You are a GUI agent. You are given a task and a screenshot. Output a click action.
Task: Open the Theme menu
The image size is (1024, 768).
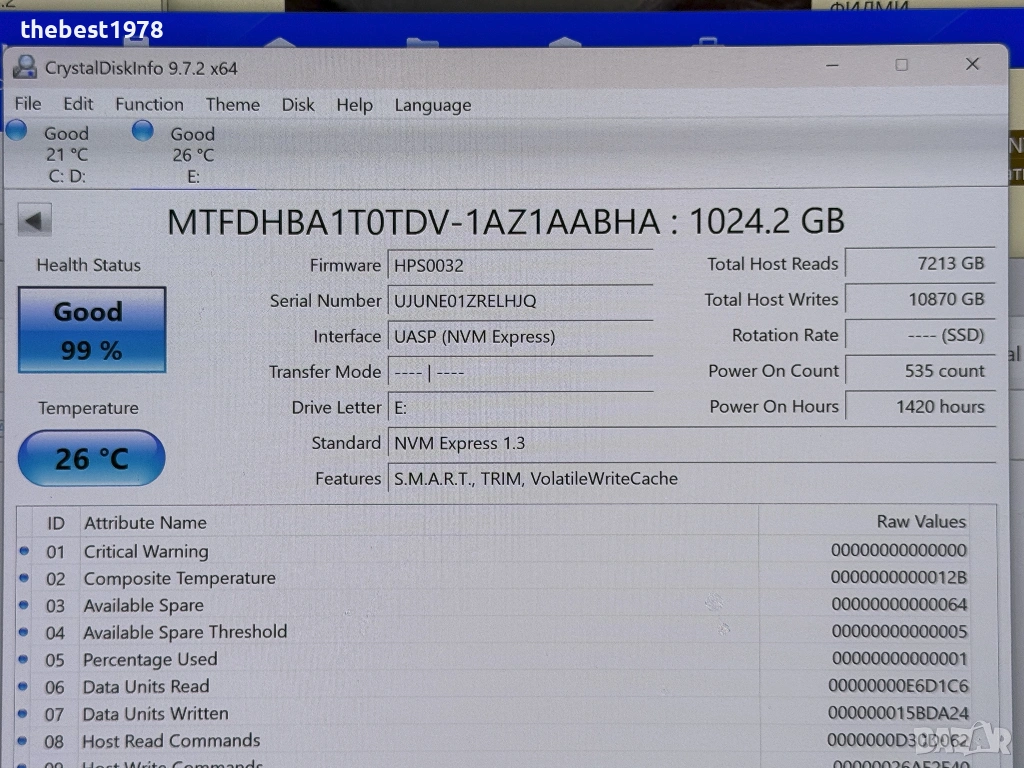click(232, 104)
